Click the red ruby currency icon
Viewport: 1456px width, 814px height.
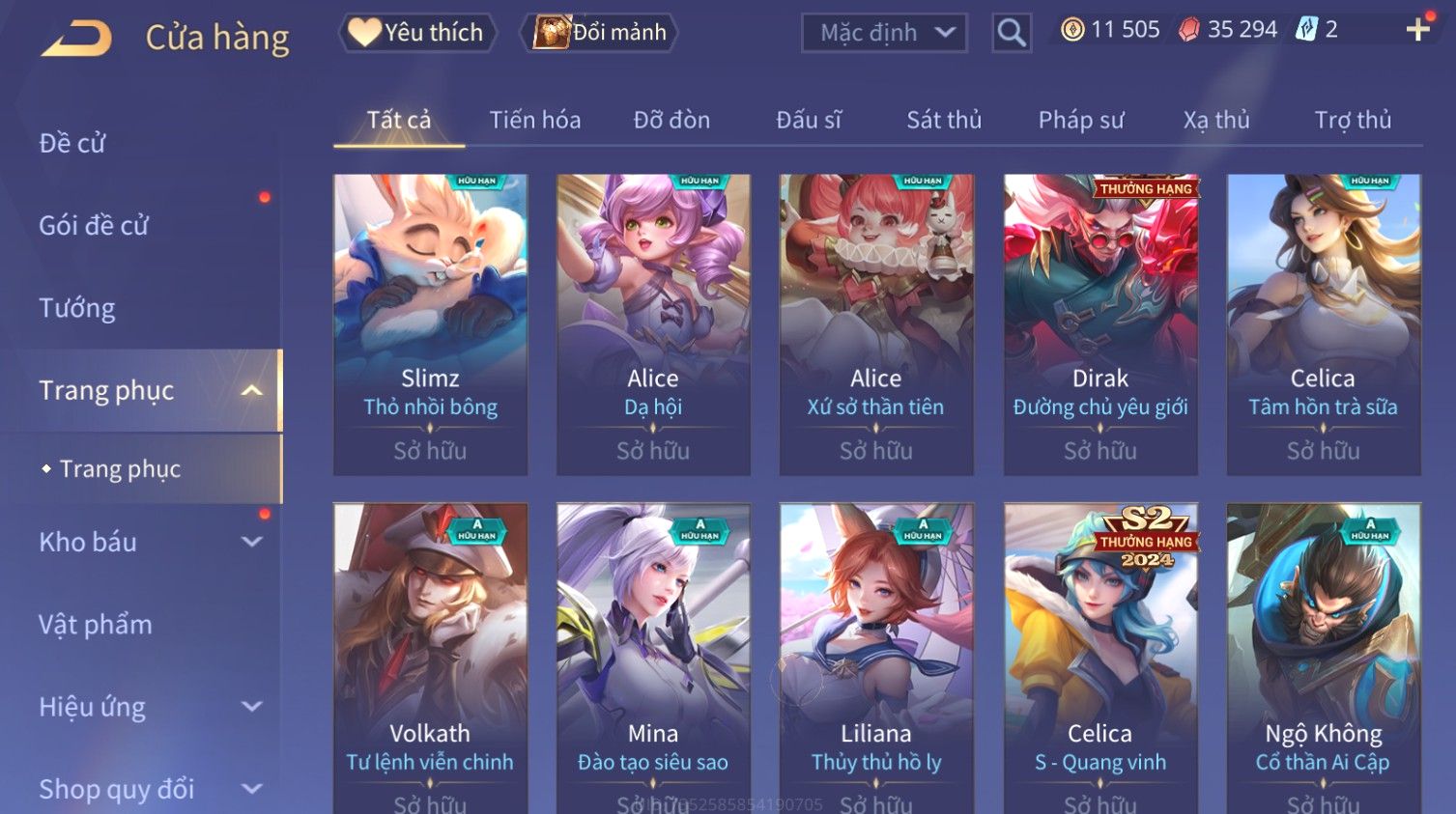[1189, 30]
